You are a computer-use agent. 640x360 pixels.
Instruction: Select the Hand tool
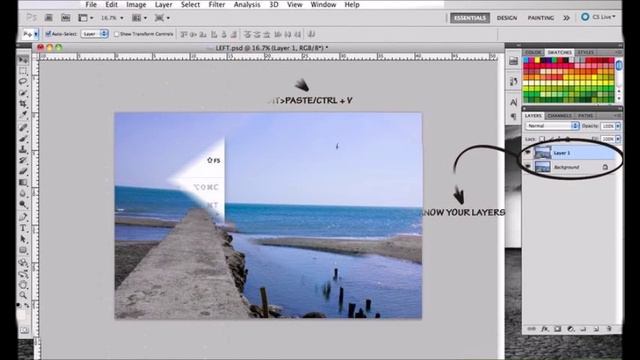[x=23, y=284]
